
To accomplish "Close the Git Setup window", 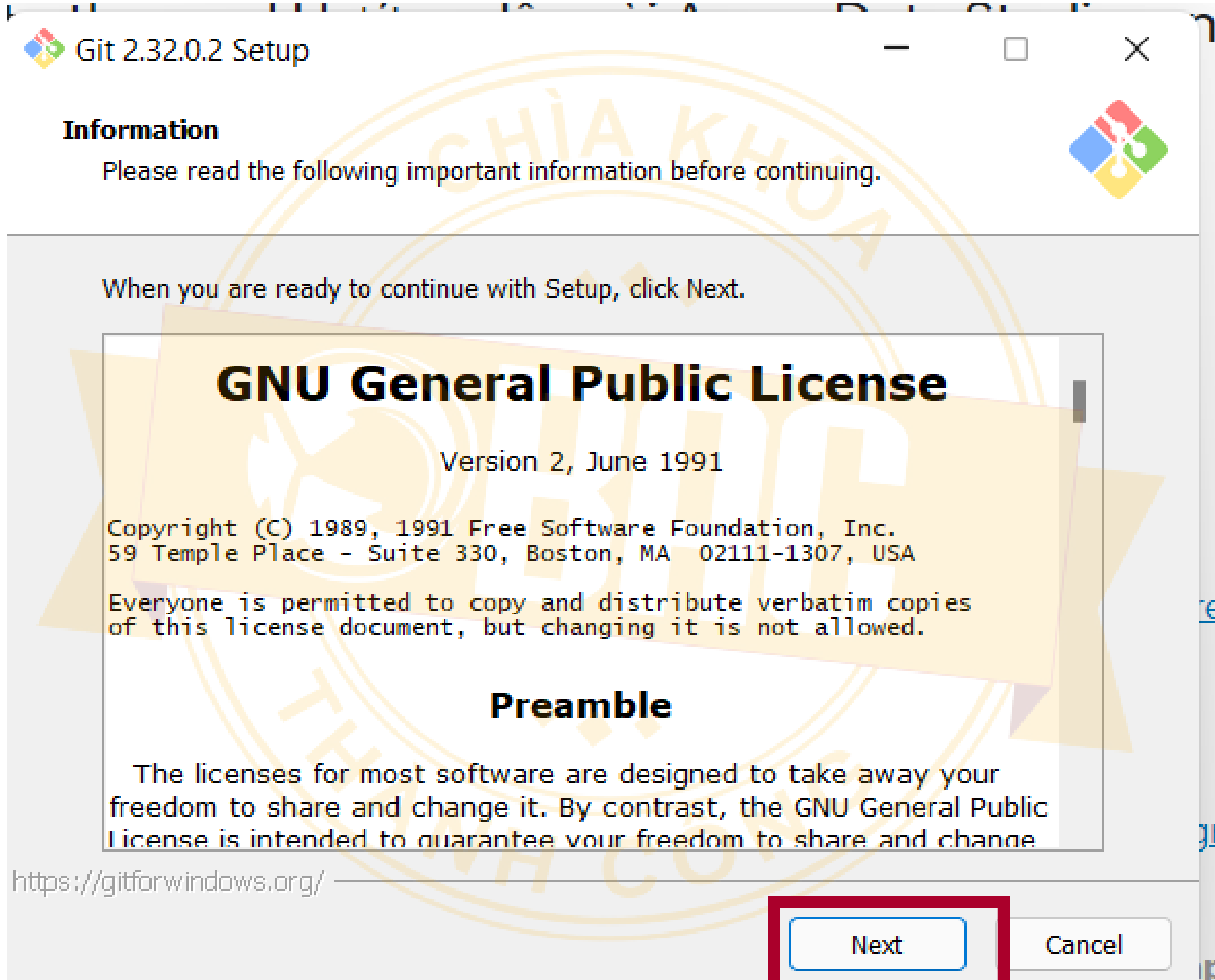I will pyautogui.click(x=1136, y=48).
